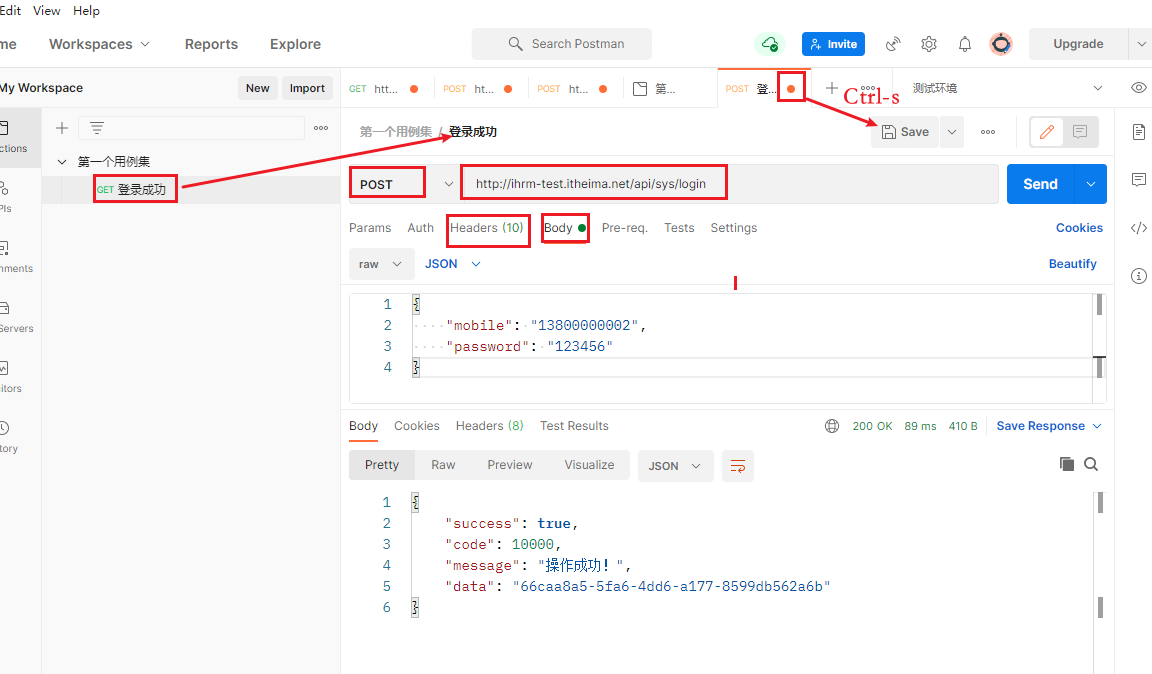The image size is (1152, 674).
Task: Click the New button in My Workspace
Action: (x=257, y=88)
